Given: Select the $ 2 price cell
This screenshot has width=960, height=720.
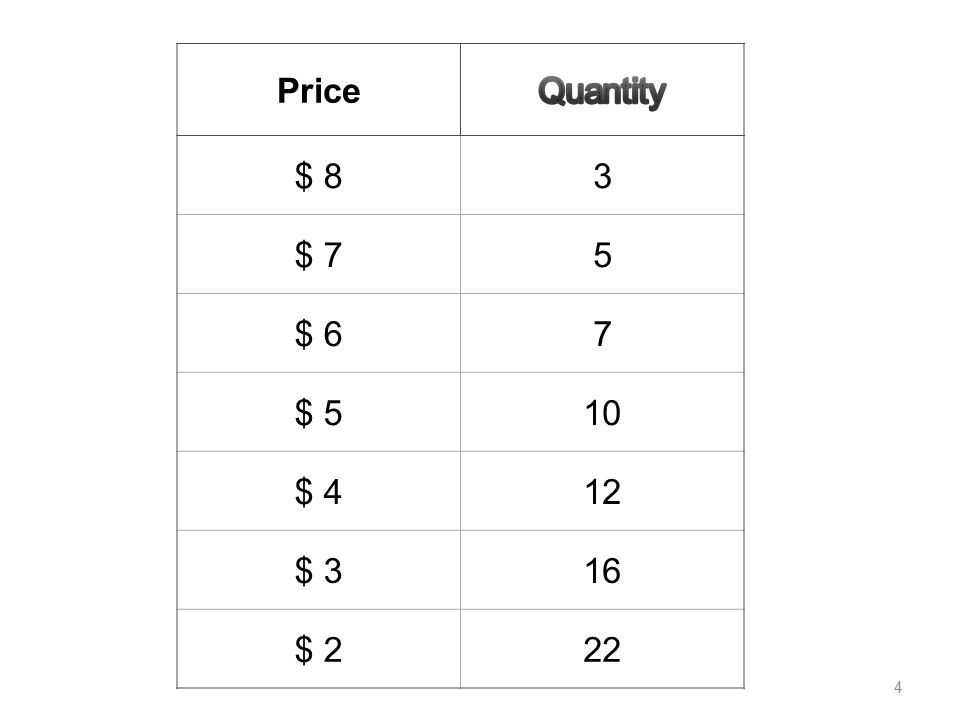Looking at the screenshot, I should (318, 649).
